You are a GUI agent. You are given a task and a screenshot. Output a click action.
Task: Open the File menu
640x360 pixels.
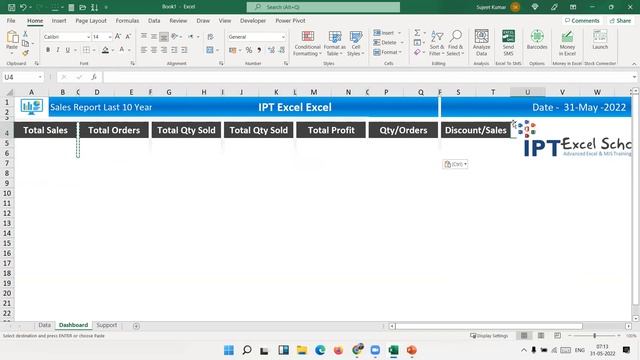11,20
